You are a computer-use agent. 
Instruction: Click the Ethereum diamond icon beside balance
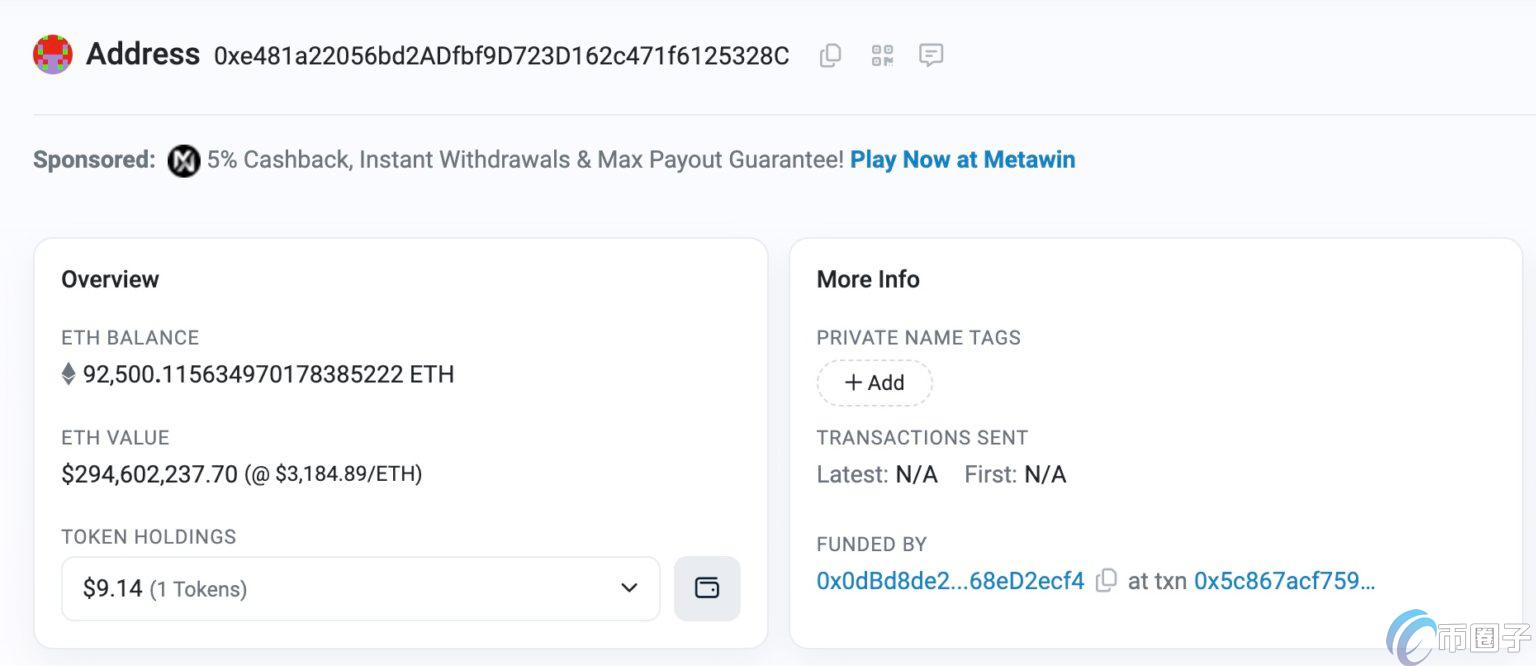69,375
